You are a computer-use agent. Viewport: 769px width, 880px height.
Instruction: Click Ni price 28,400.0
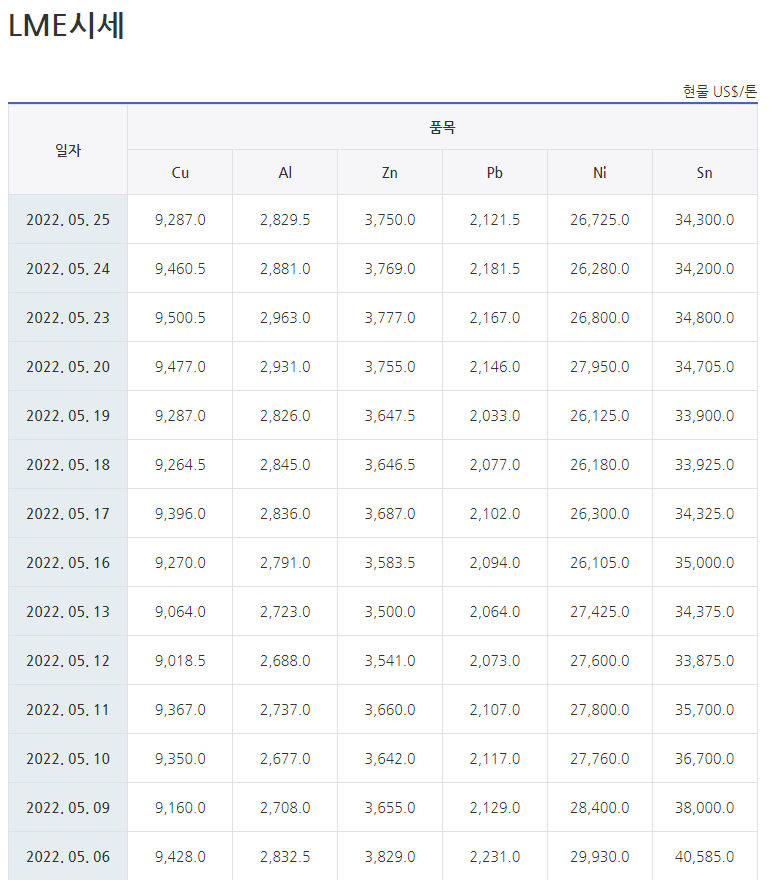point(600,808)
